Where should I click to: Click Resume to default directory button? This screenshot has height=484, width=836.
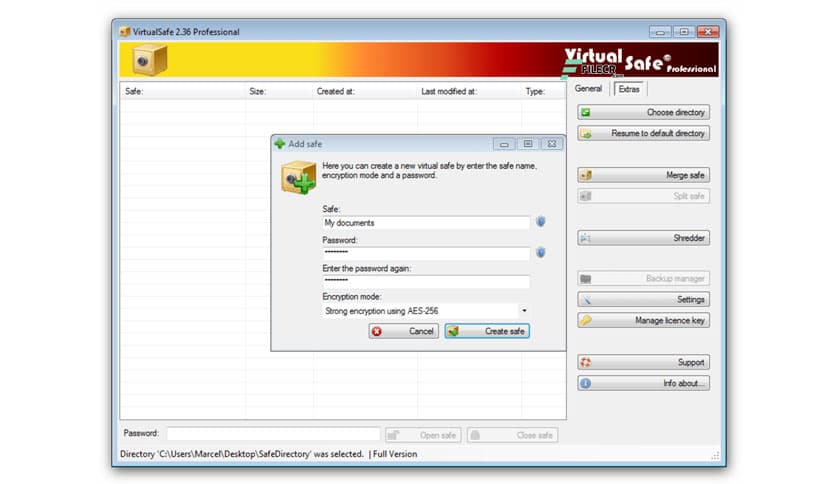[643, 133]
